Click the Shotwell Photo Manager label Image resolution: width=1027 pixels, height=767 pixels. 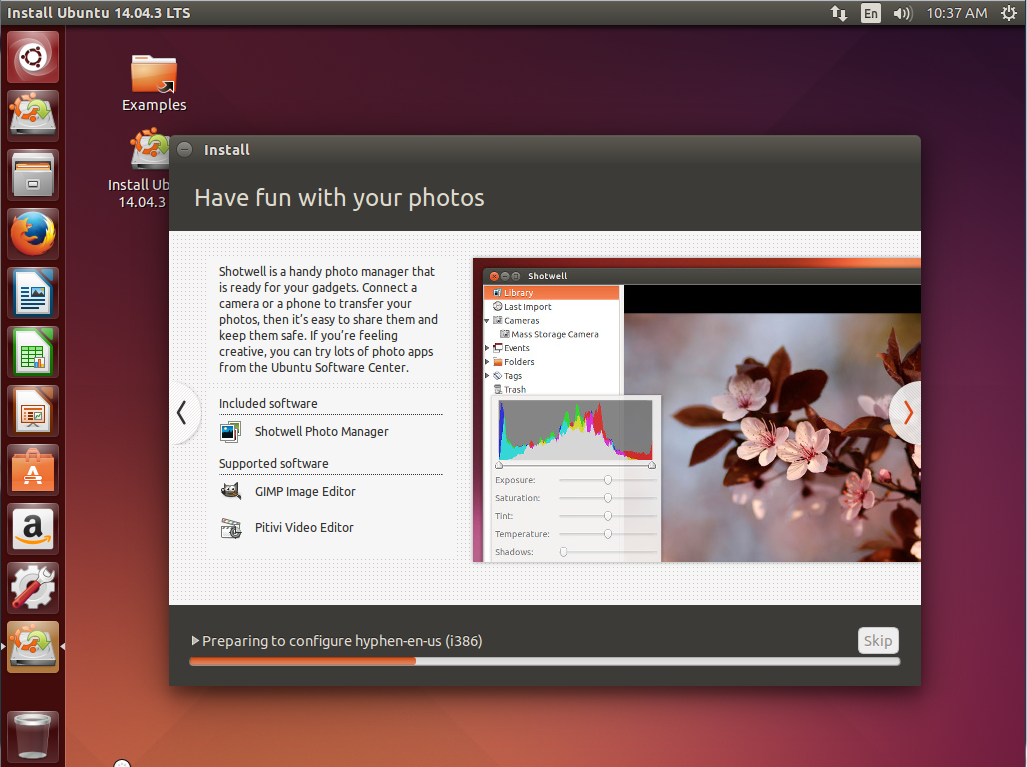point(322,432)
